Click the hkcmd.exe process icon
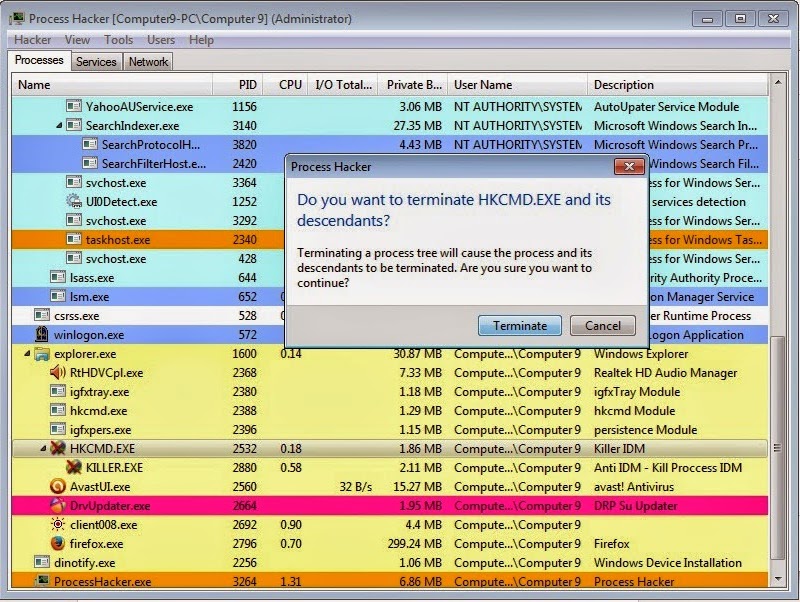 [x=58, y=410]
